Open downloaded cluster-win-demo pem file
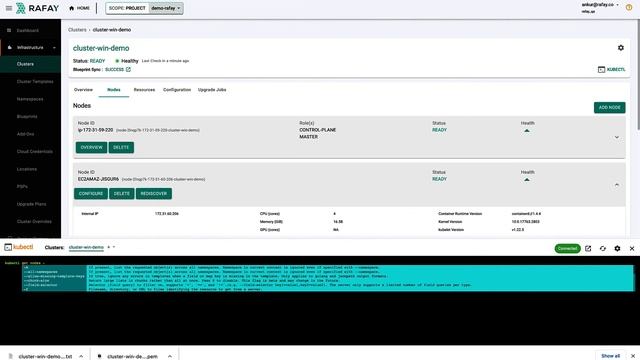Viewport: 640px width, 360px height. tap(128, 356)
